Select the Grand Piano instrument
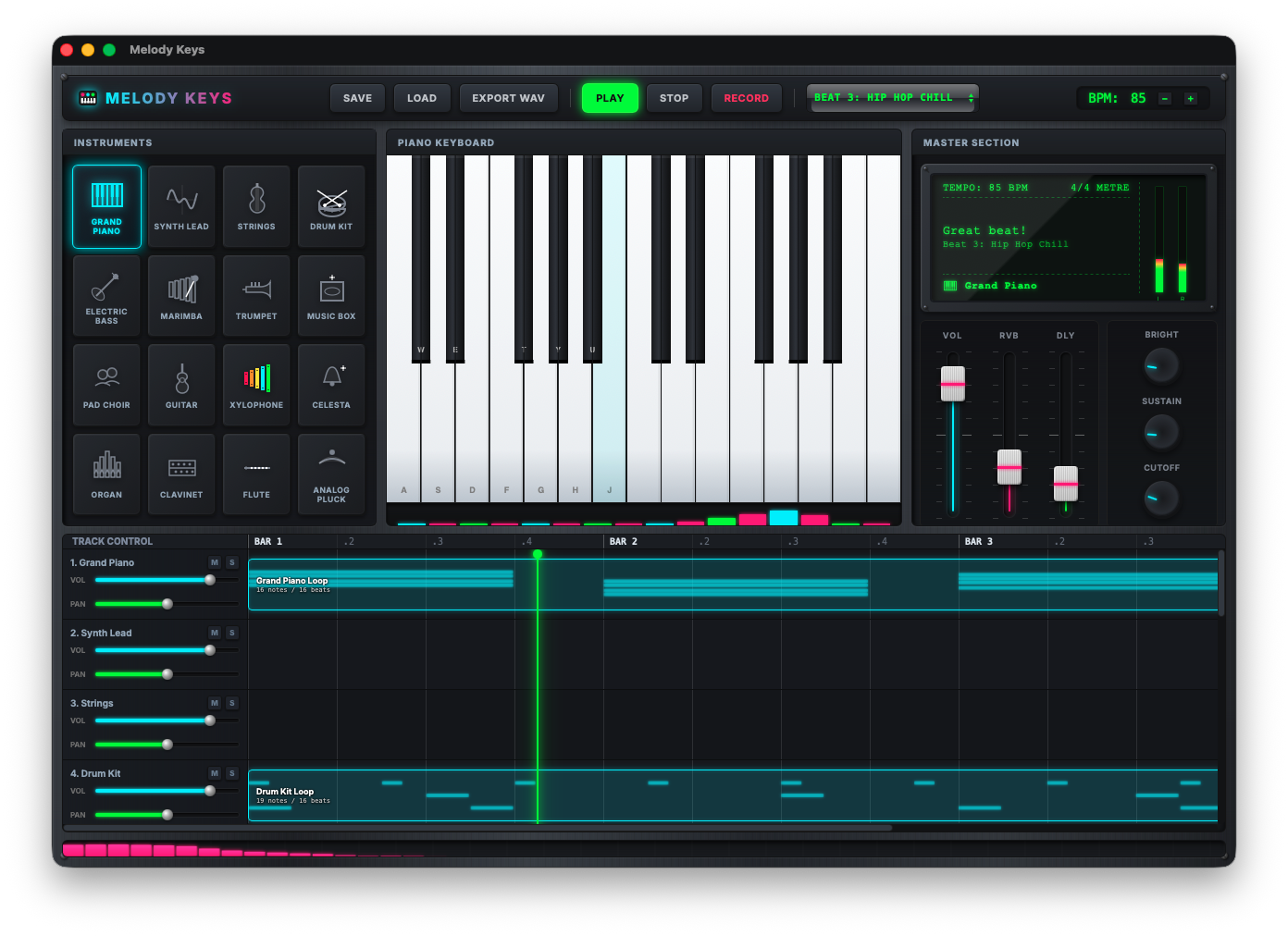Screen dimensions: 1288x936 coord(106,206)
